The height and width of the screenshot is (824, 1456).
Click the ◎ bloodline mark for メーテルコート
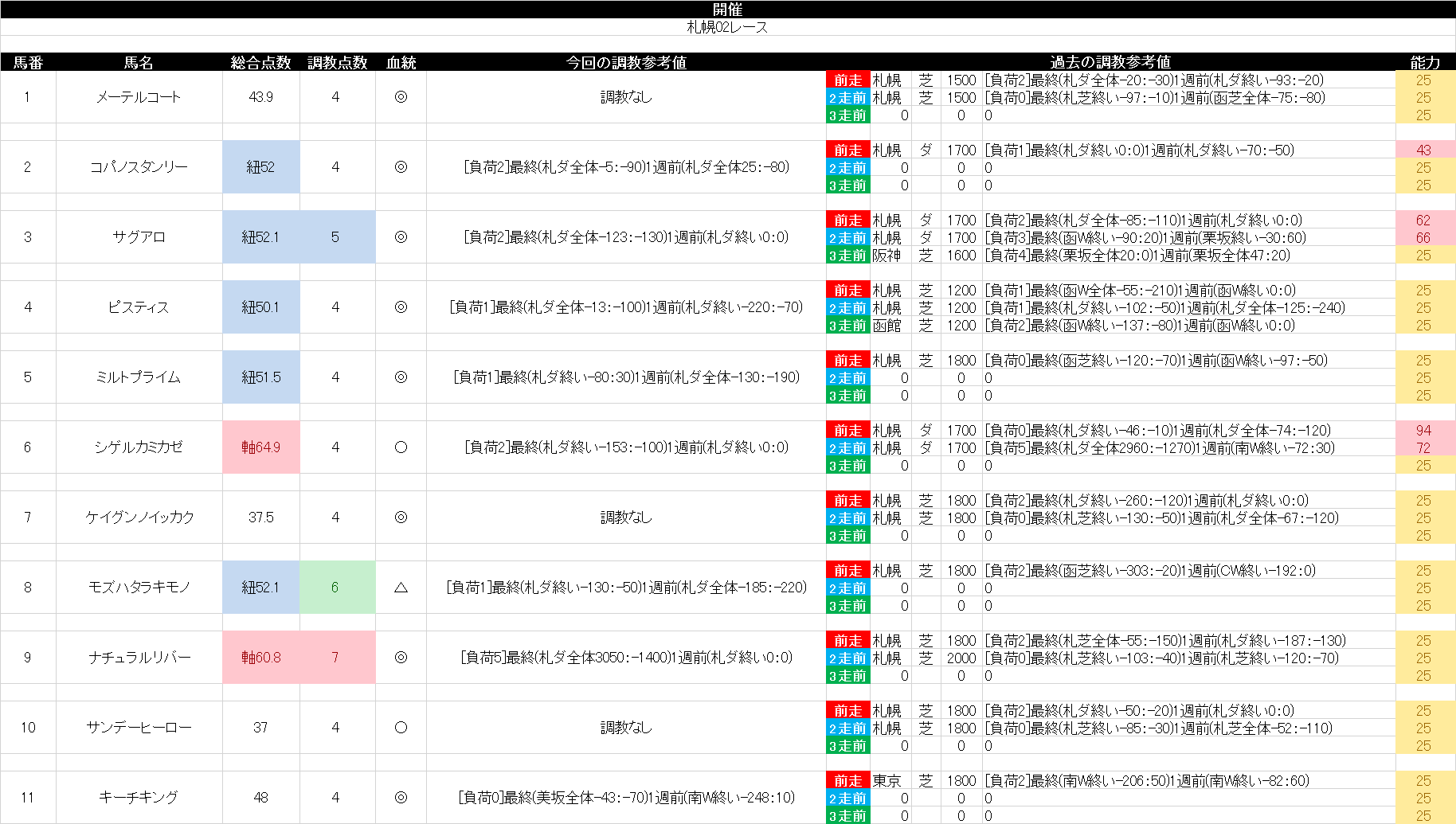pyautogui.click(x=401, y=97)
